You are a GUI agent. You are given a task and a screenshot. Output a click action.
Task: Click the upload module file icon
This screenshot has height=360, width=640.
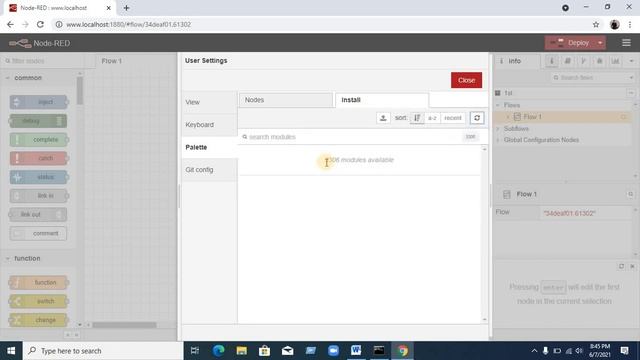click(x=383, y=118)
